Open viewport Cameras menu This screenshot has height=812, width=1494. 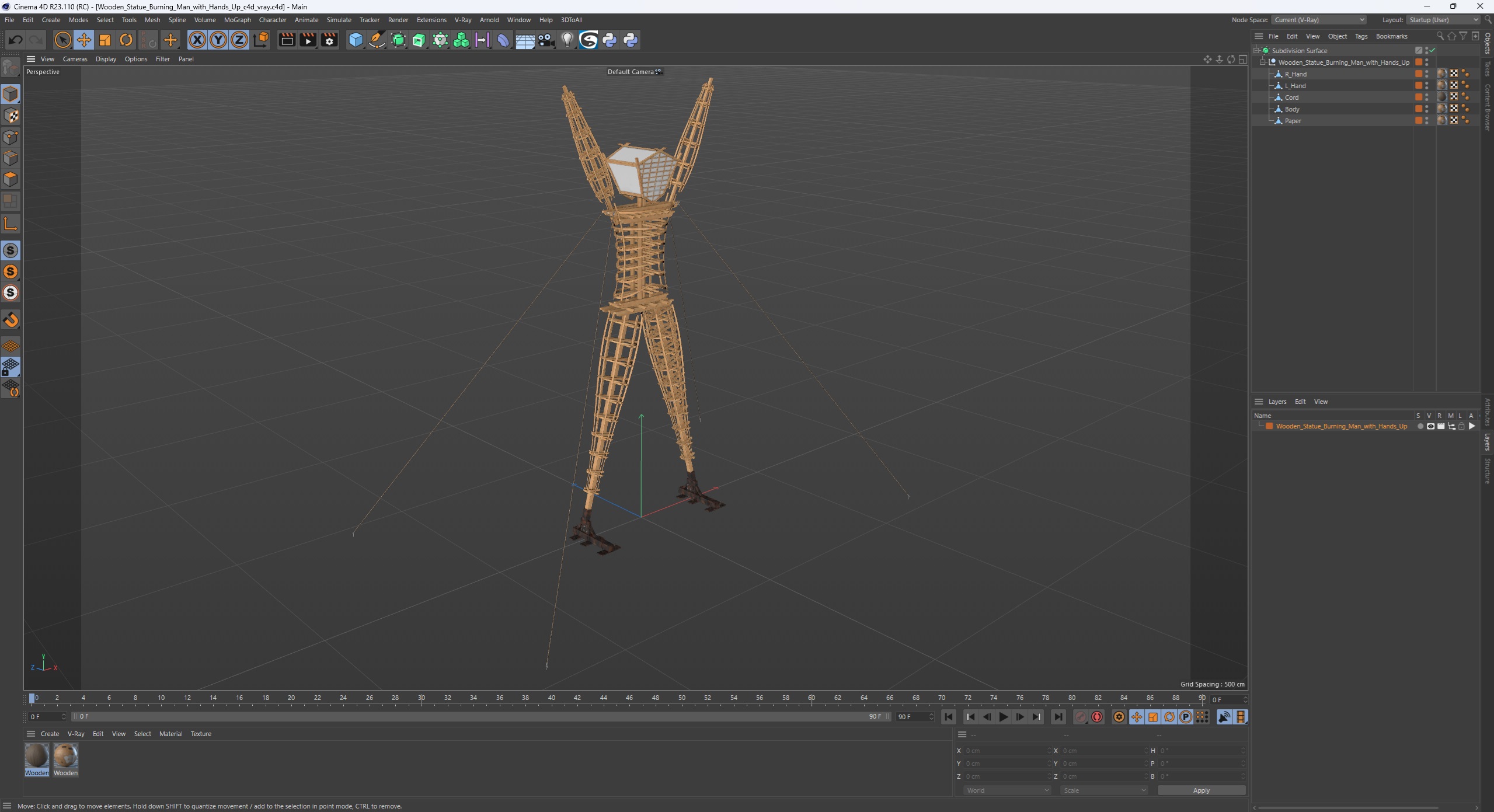point(75,59)
